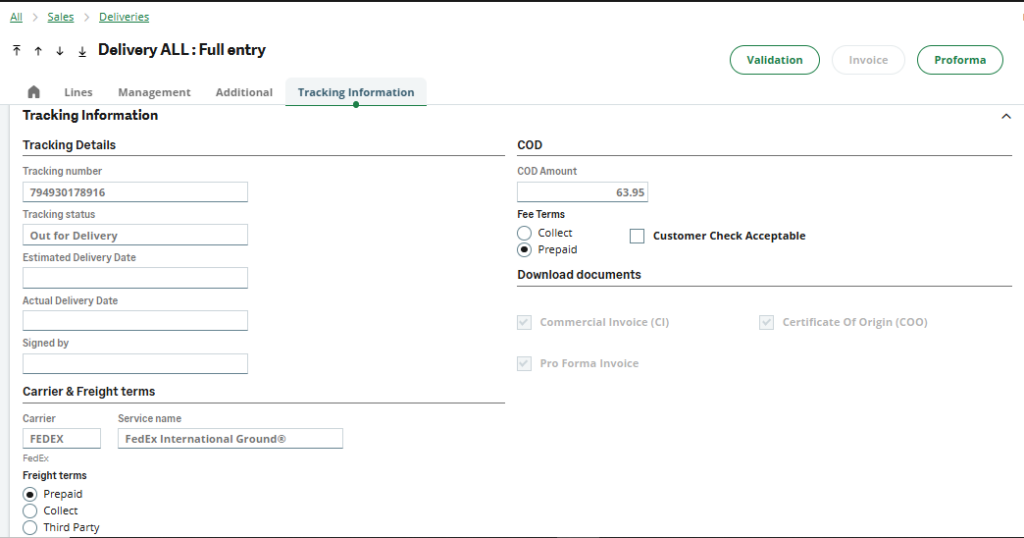The height and width of the screenshot is (538, 1024).
Task: Select Prepaid under Fee Terms
Action: 525,250
